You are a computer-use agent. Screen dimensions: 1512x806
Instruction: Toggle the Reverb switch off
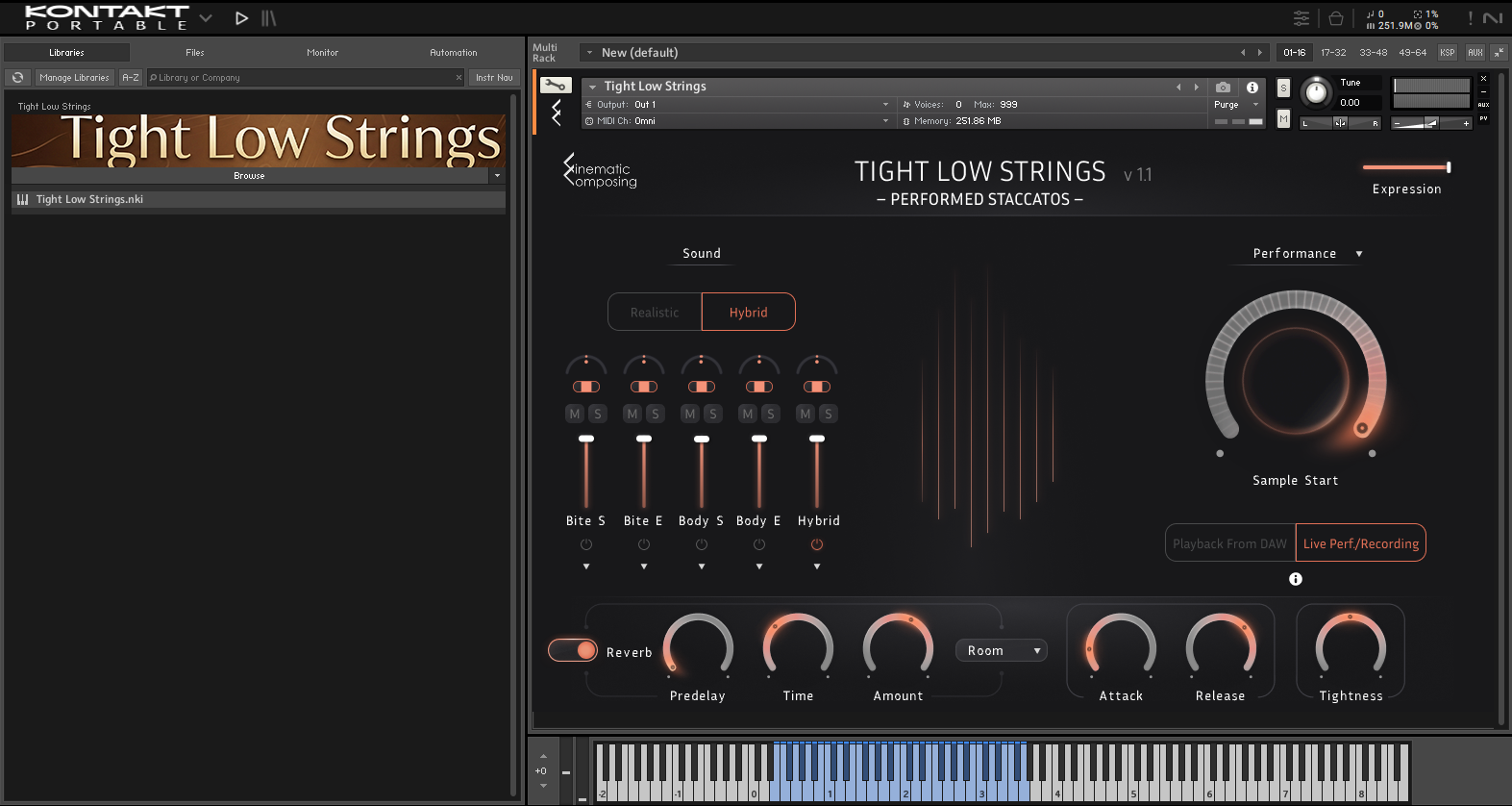click(573, 650)
